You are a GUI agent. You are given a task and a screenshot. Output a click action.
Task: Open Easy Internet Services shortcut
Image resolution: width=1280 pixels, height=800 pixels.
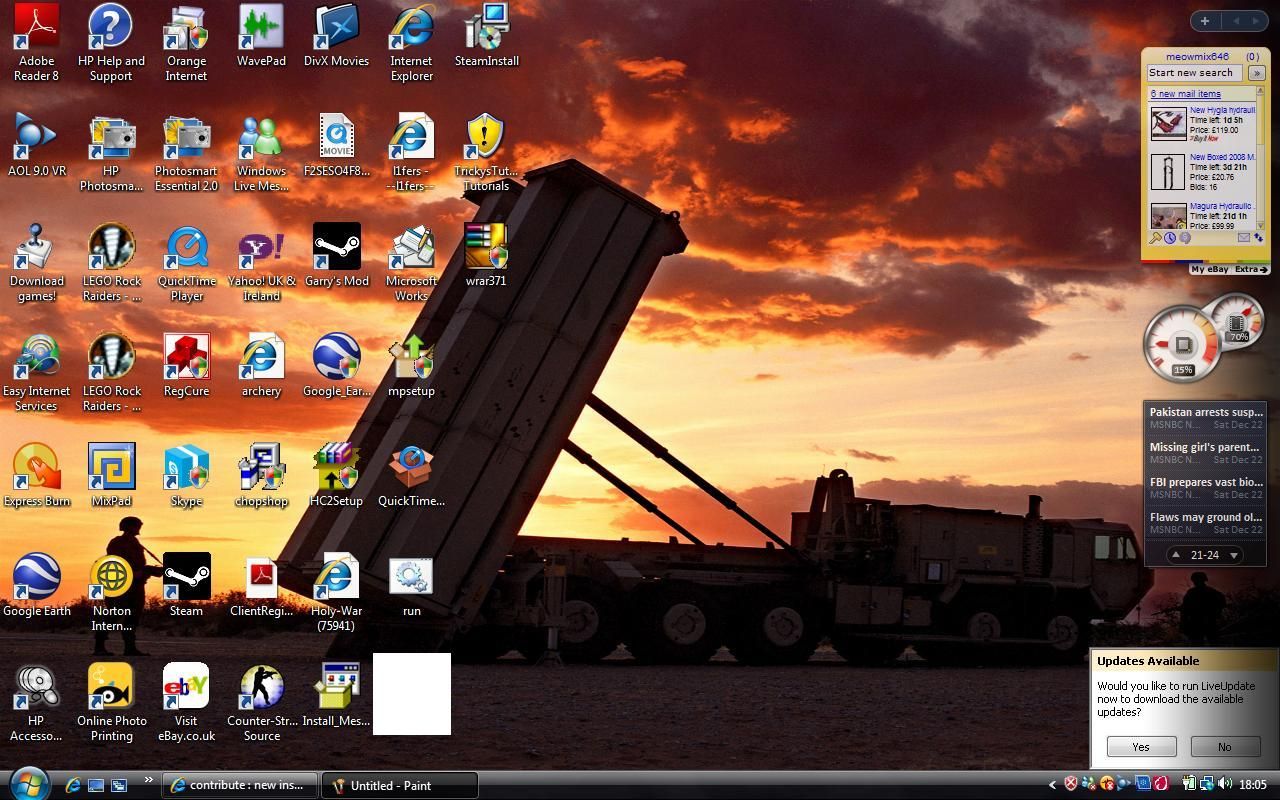[x=36, y=373]
